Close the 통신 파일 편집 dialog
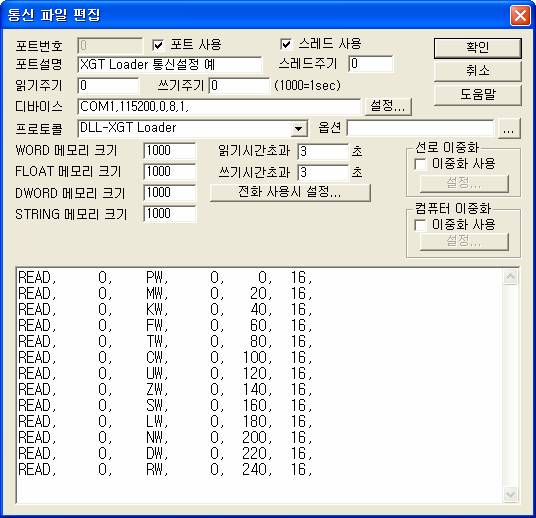The width and height of the screenshot is (536, 518). [x=520, y=15]
